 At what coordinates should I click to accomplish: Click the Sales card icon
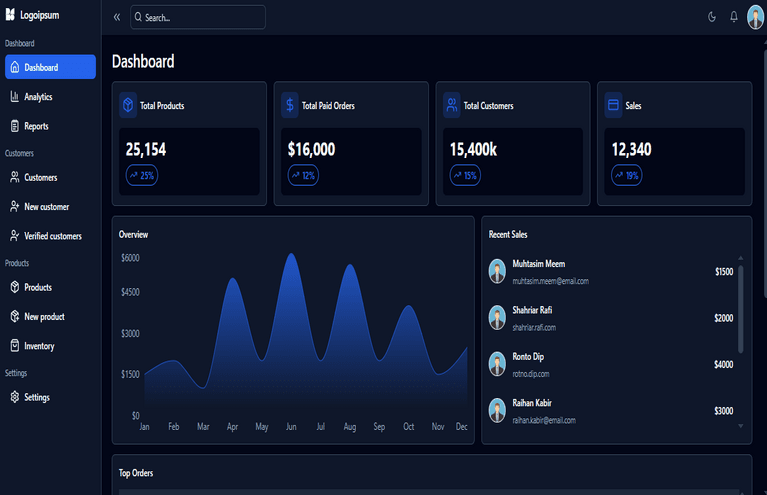[613, 105]
